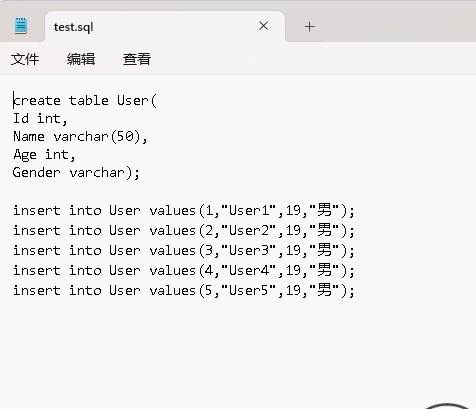Click the Notepad app icon
Image resolution: width=476 pixels, height=409 pixels.
click(21, 26)
